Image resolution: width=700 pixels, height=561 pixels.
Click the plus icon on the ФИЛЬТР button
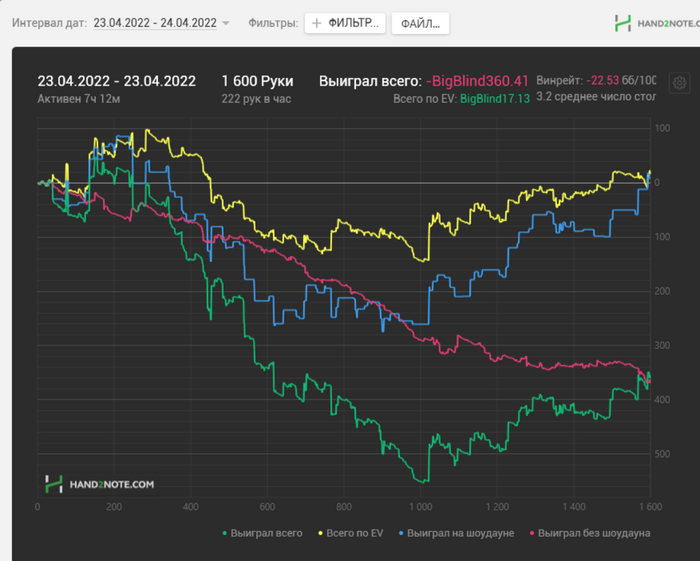[x=317, y=23]
